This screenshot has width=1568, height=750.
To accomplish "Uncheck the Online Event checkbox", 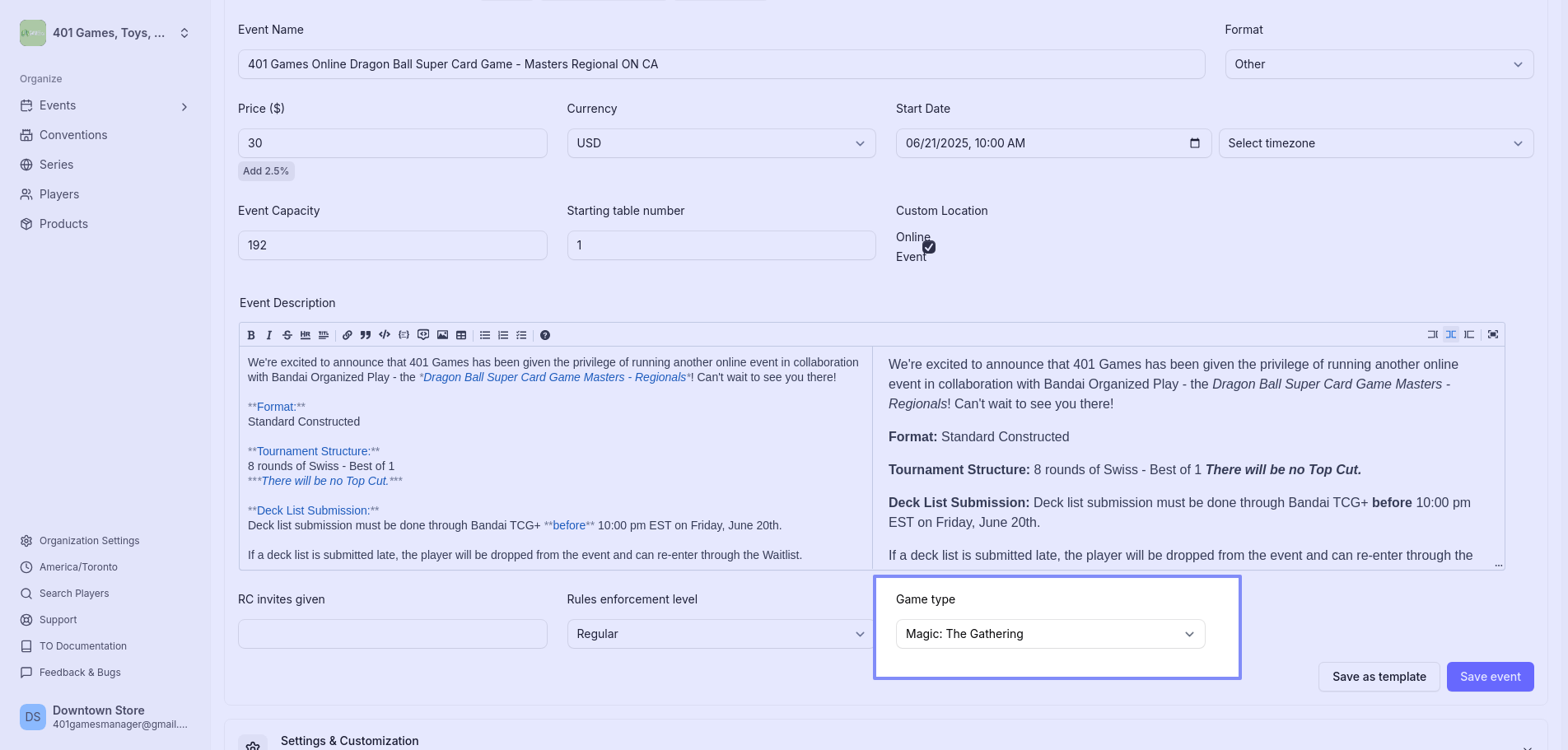I will click(929, 247).
